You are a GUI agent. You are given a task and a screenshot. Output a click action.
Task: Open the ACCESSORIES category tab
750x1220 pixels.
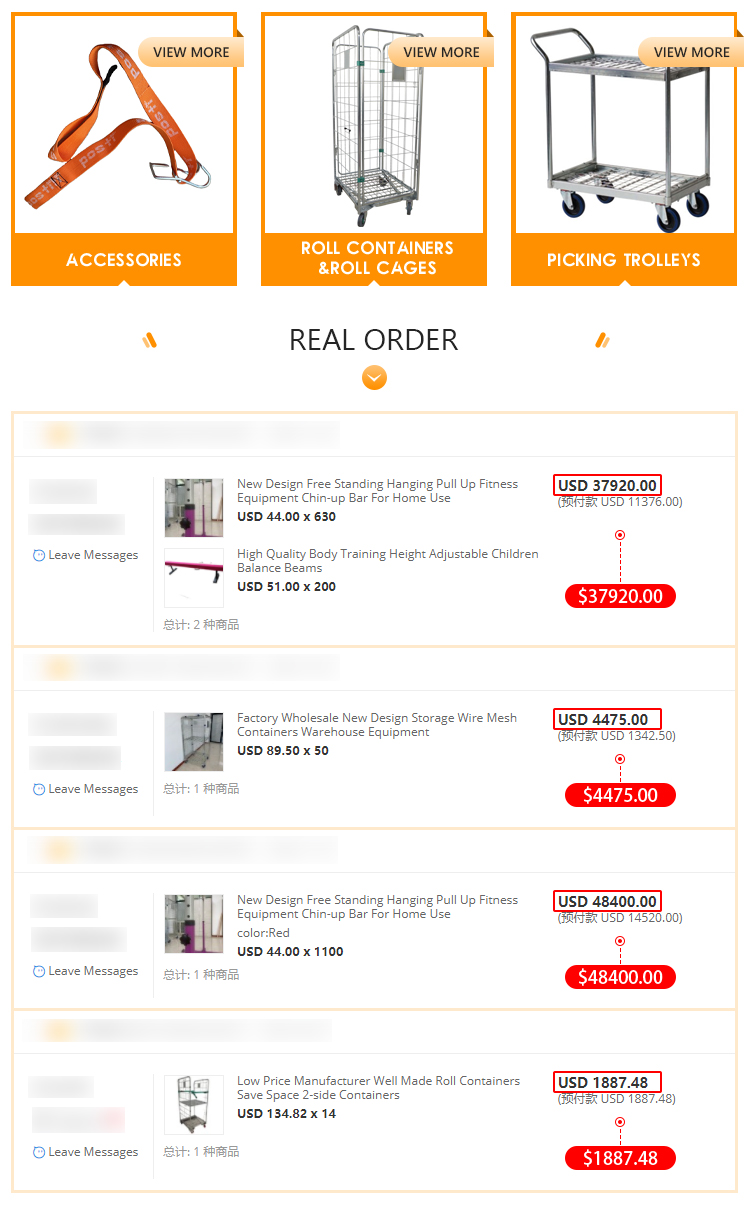[124, 260]
